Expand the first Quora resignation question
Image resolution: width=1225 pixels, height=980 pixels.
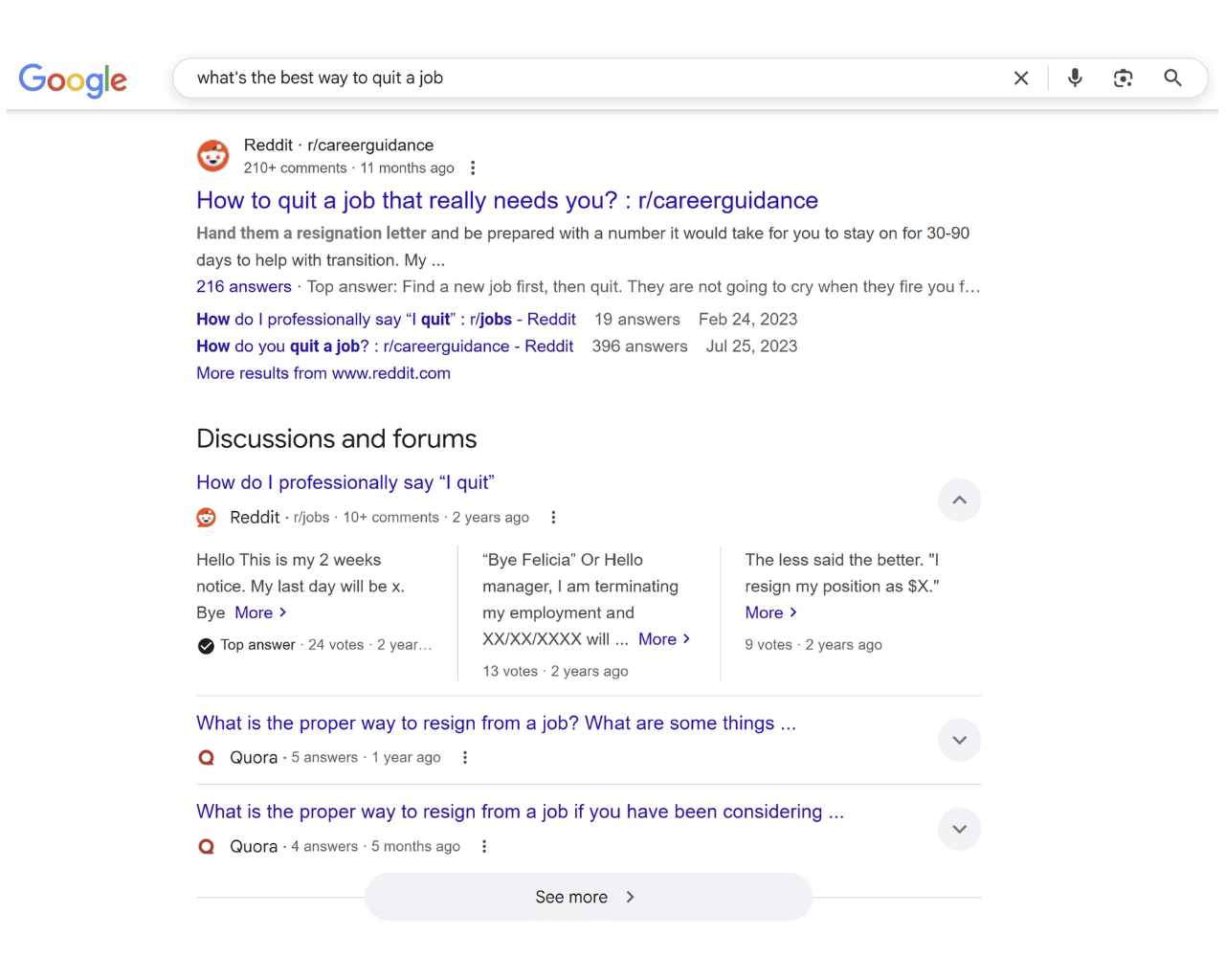coord(959,740)
